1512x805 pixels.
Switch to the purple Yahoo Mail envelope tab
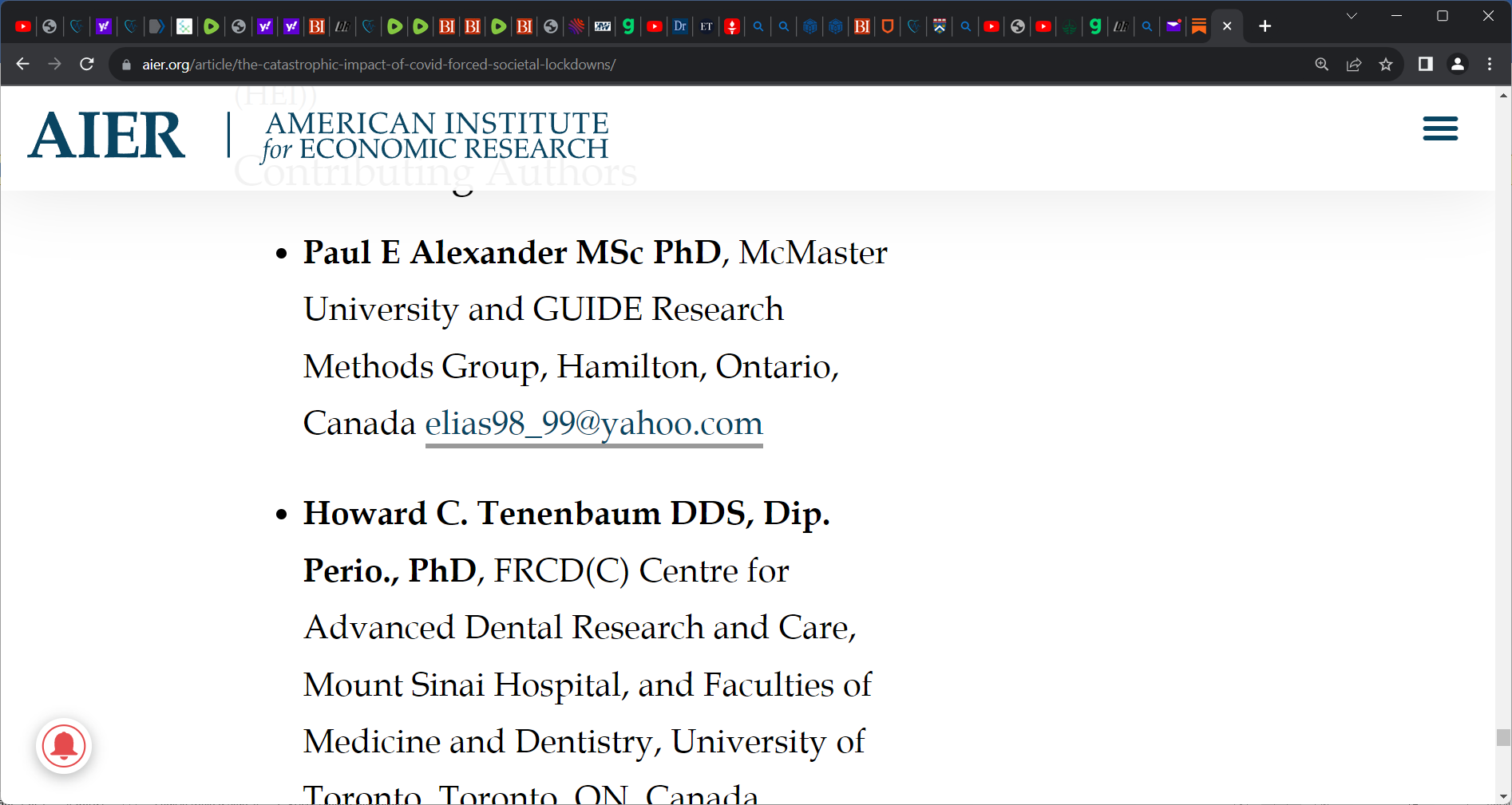tap(1174, 26)
